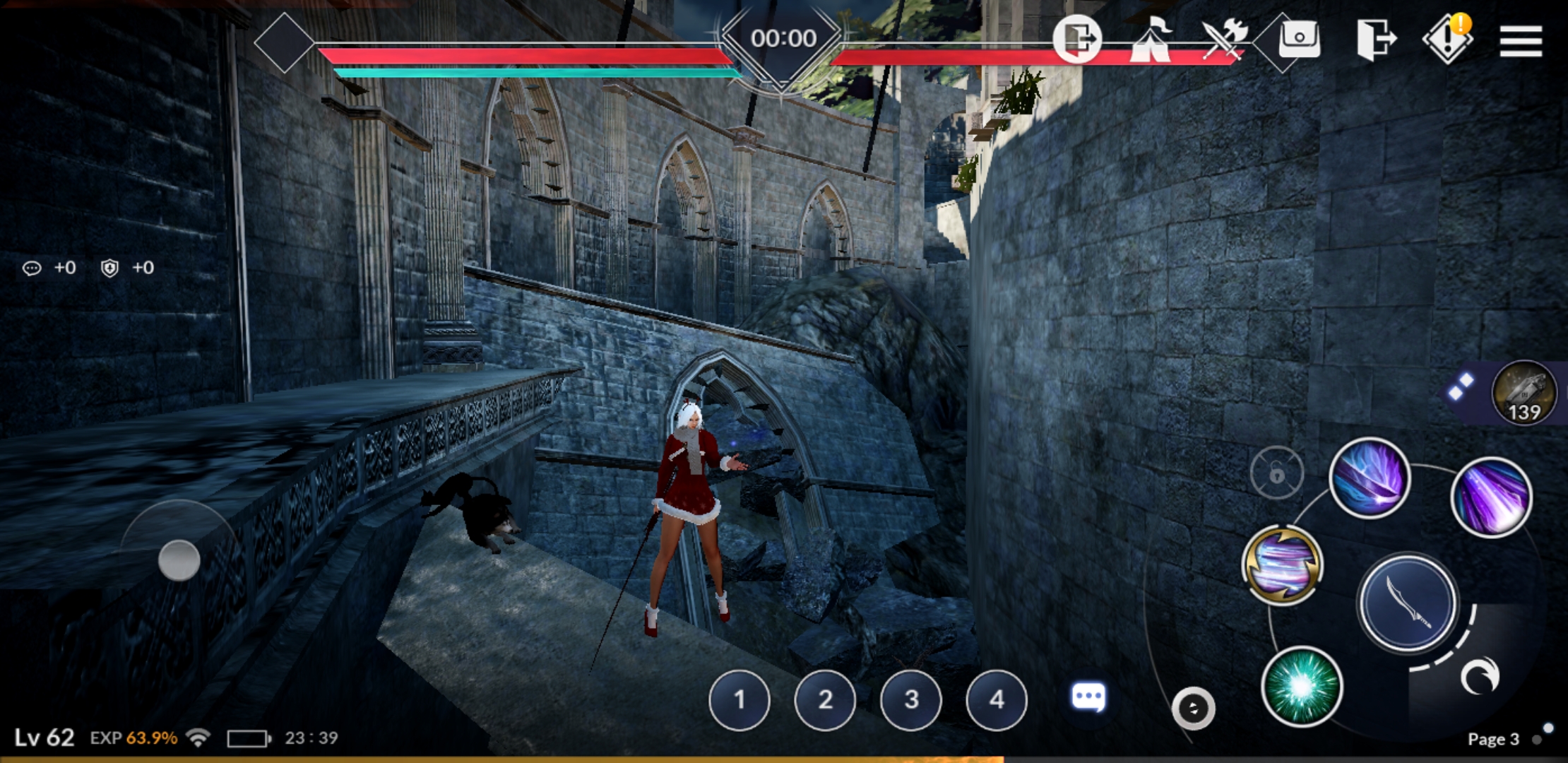Tap the shield +0 counter

(x=128, y=268)
